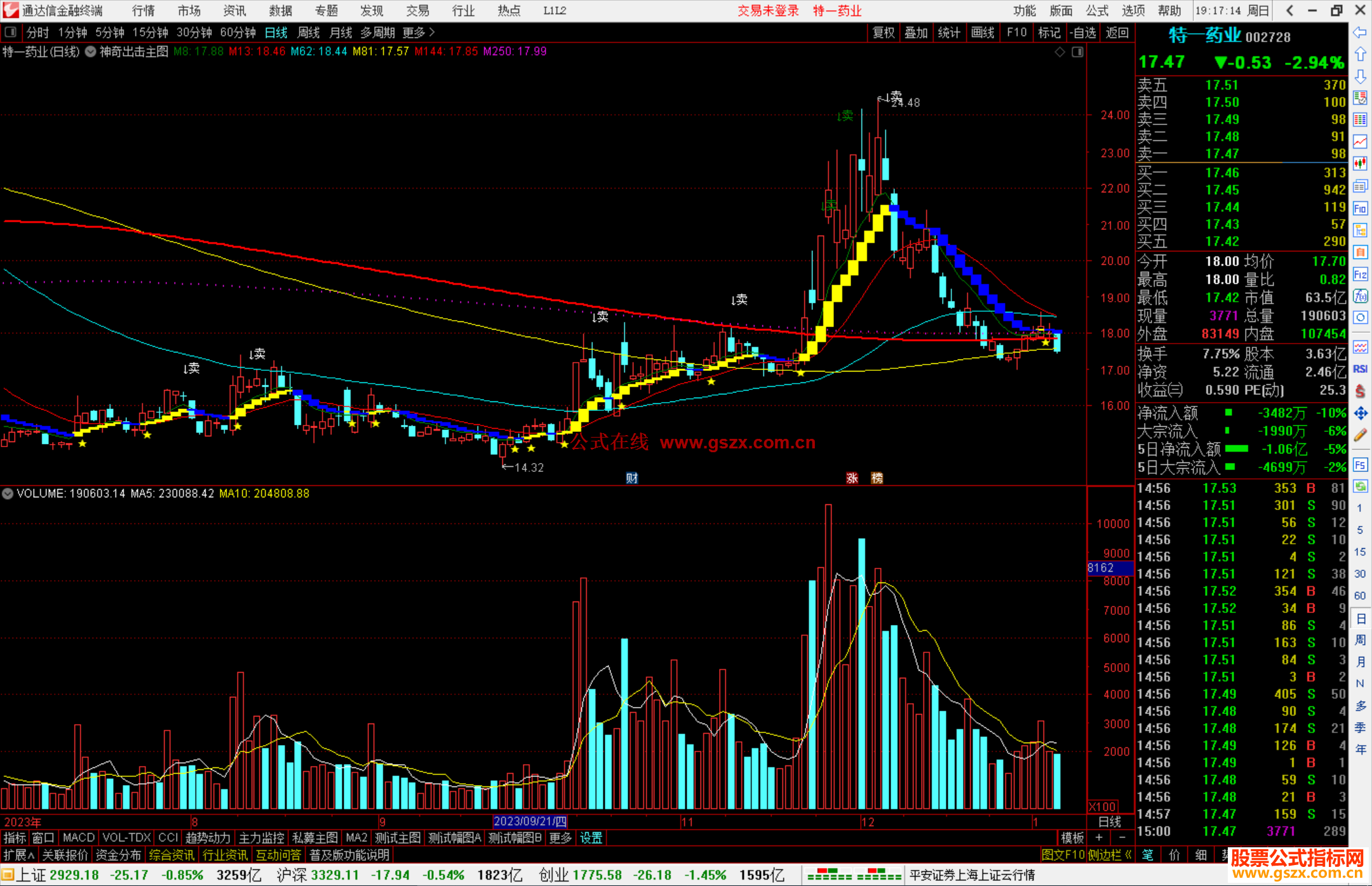Open the RSI indicator sidebar icon
Image resolution: width=1372 pixels, height=886 pixels.
click(x=1360, y=369)
